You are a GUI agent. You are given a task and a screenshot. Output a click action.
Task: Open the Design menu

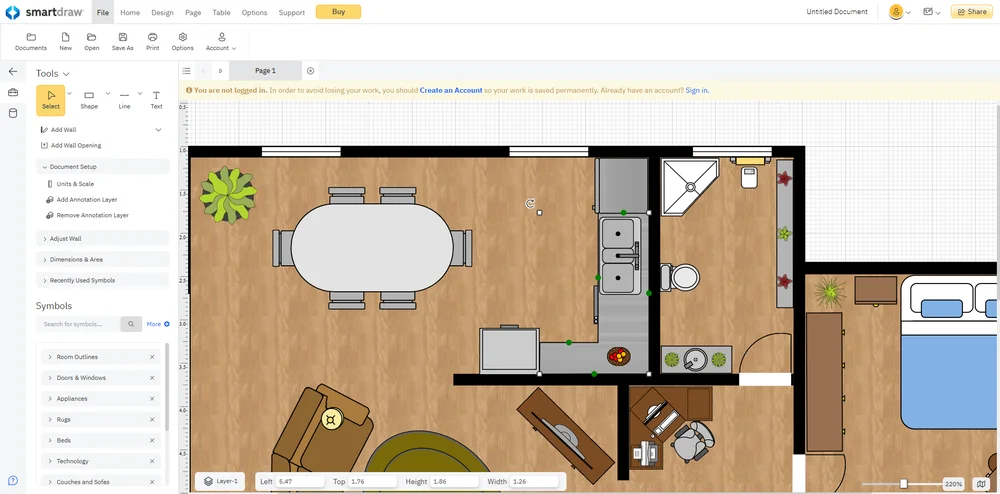pos(162,13)
